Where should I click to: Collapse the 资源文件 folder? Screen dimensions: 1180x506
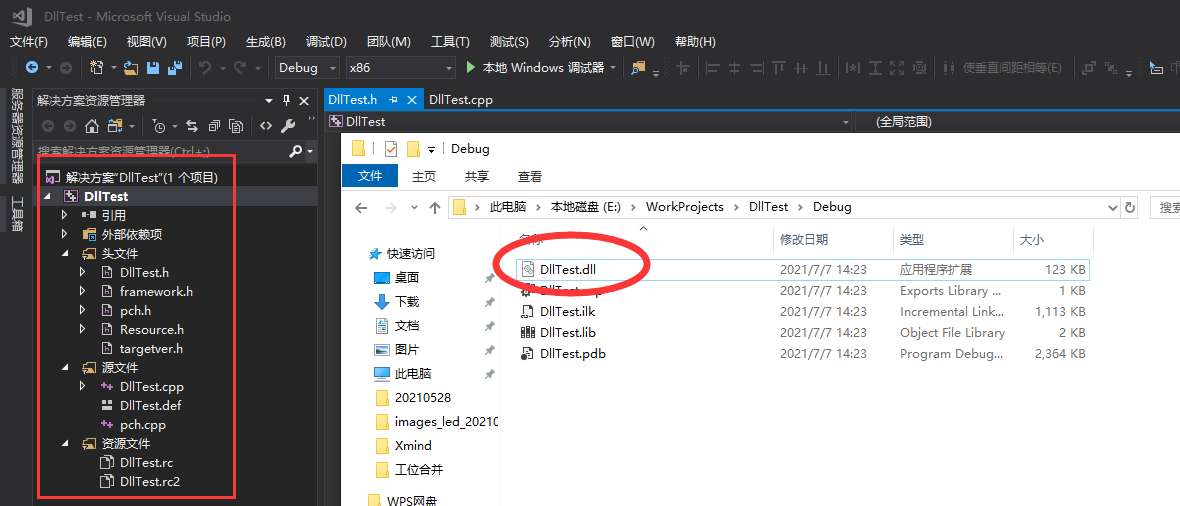pos(65,444)
